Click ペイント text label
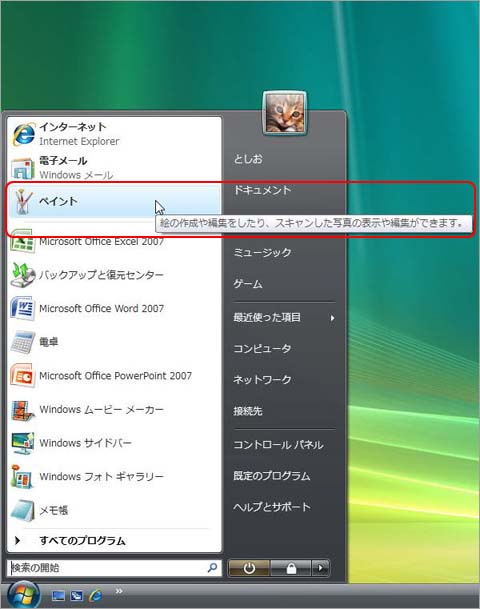 [x=58, y=201]
